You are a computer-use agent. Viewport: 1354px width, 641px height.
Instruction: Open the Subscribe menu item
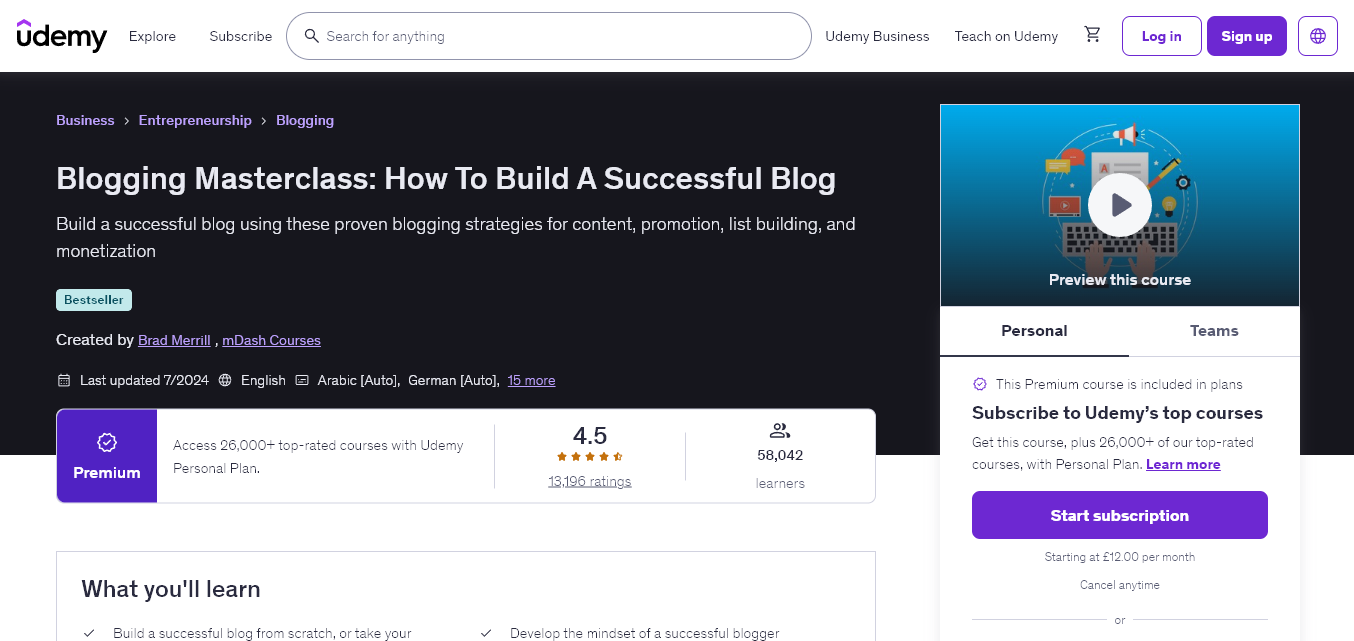click(241, 36)
